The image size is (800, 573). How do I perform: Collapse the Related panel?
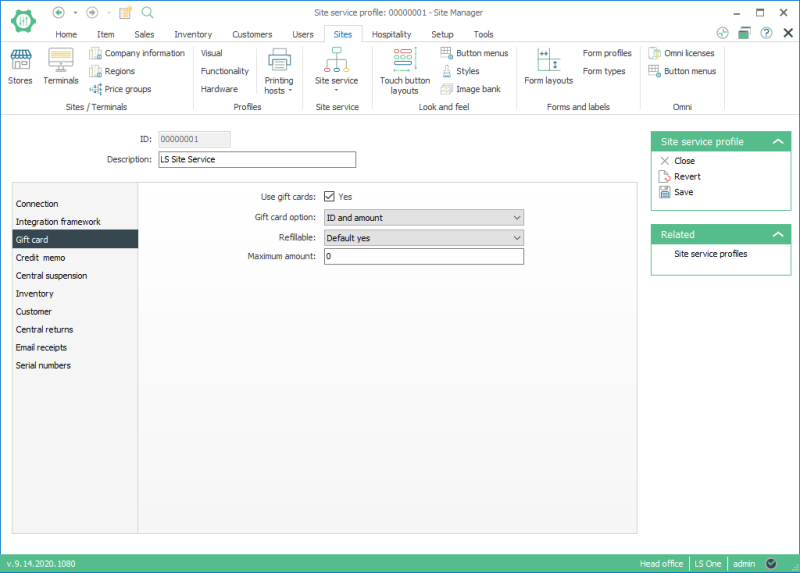[778, 235]
